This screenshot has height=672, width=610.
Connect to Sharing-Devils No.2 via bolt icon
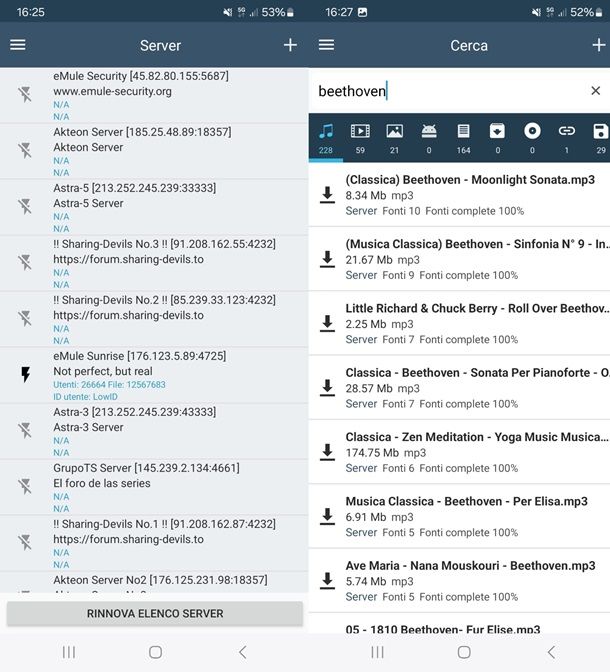[25, 318]
